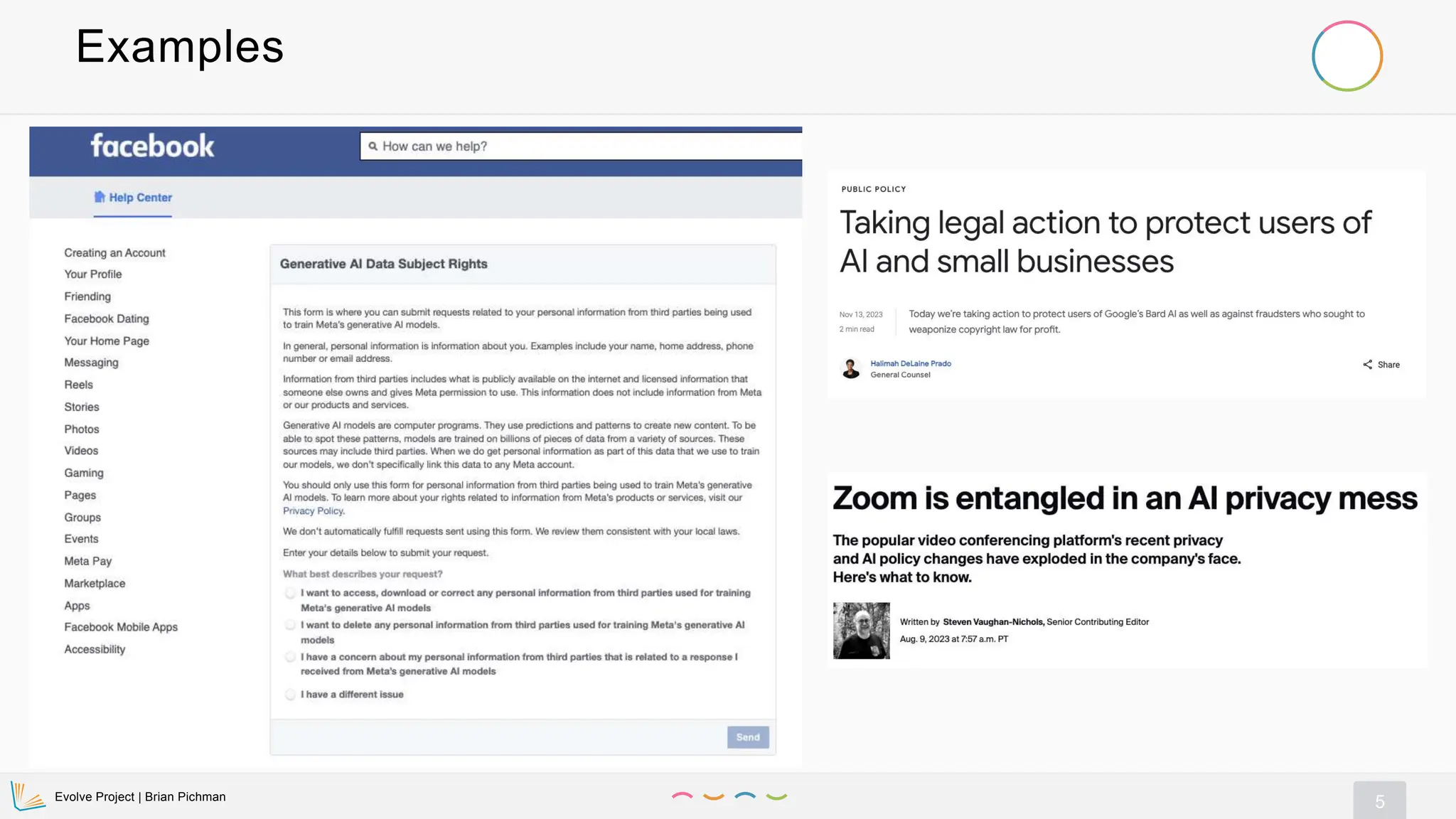Screen dimensions: 1456x819
Task: Click Halimah DeLaine Prado's avatar
Action: pos(851,368)
